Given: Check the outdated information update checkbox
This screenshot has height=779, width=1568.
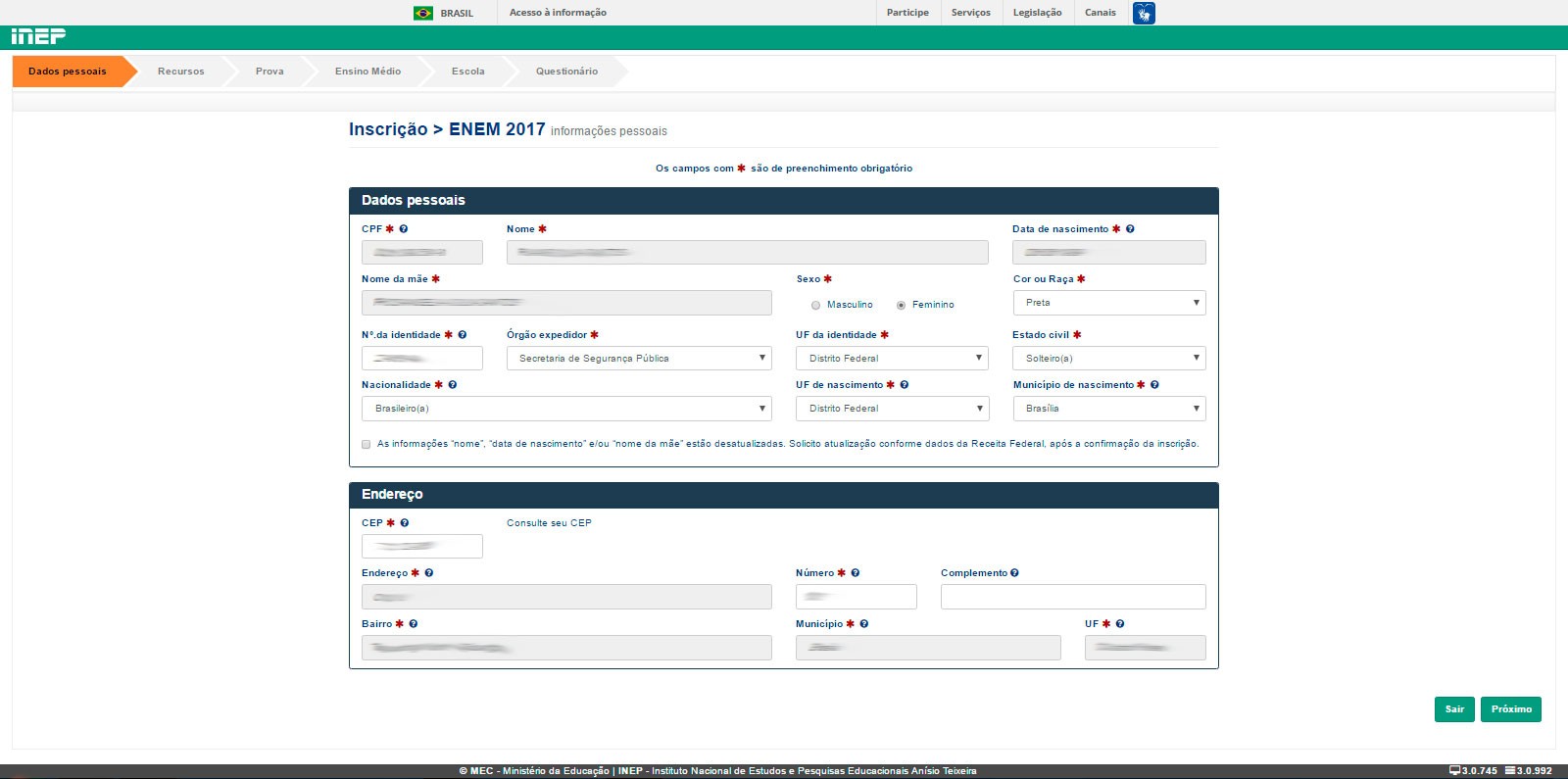Looking at the screenshot, I should tap(367, 445).
